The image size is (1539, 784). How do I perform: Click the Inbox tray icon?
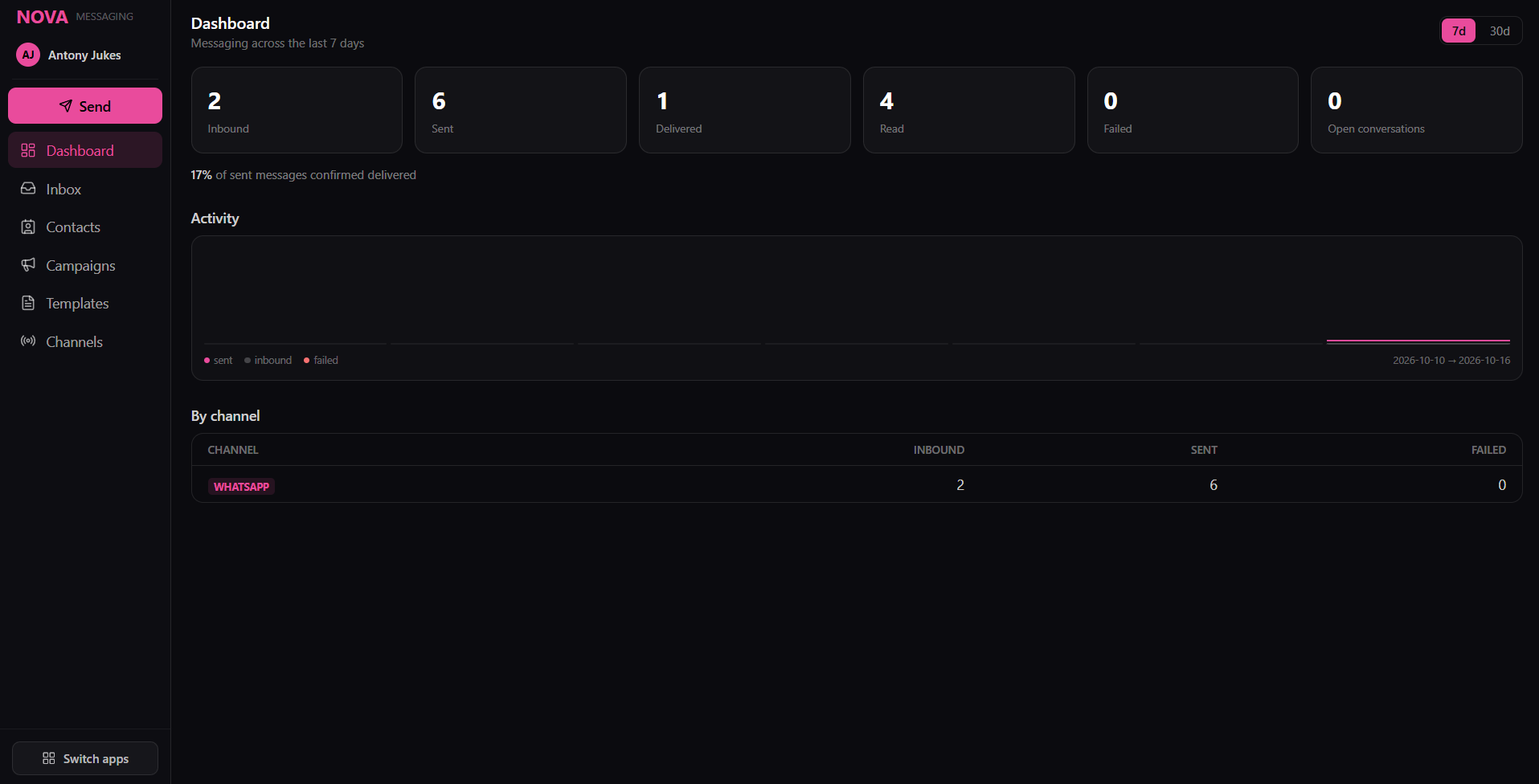[x=28, y=189]
